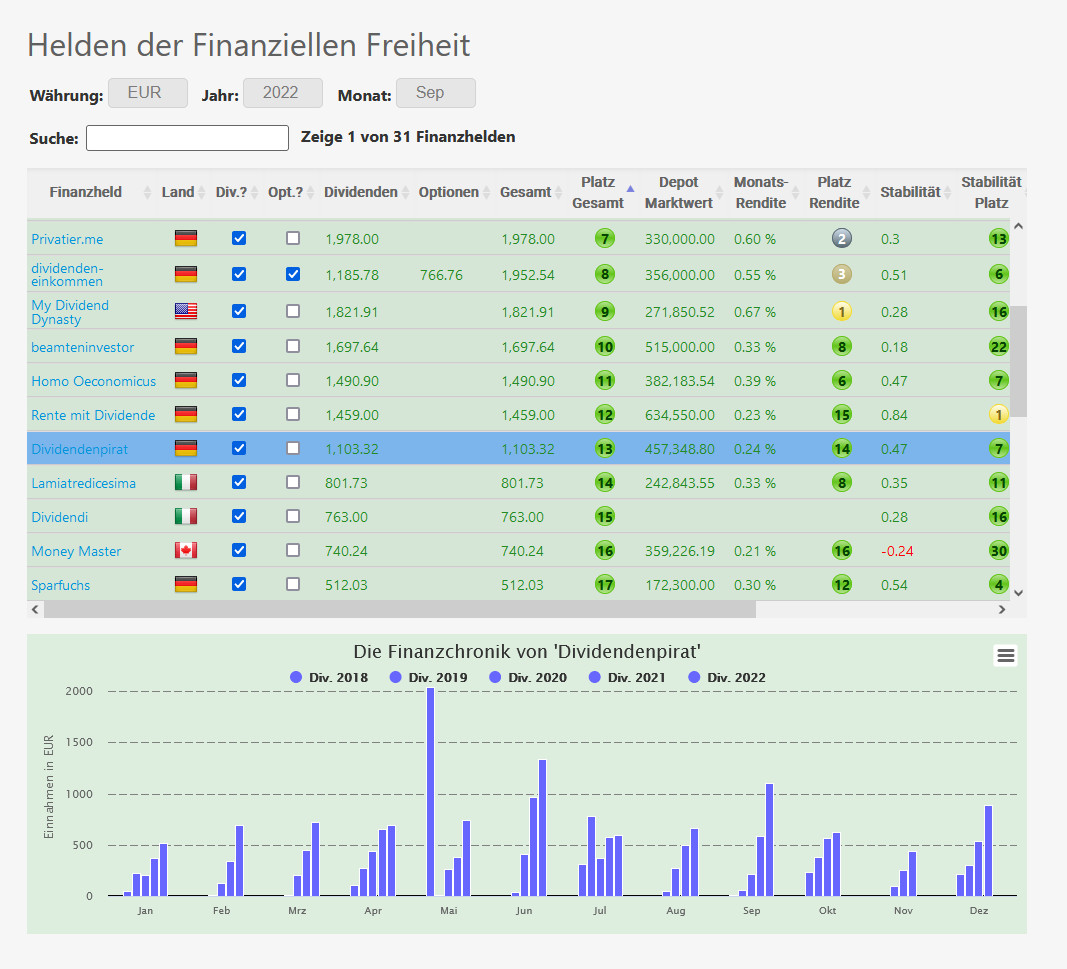Click Italy flag in Lamiatredicesima row

[186, 482]
